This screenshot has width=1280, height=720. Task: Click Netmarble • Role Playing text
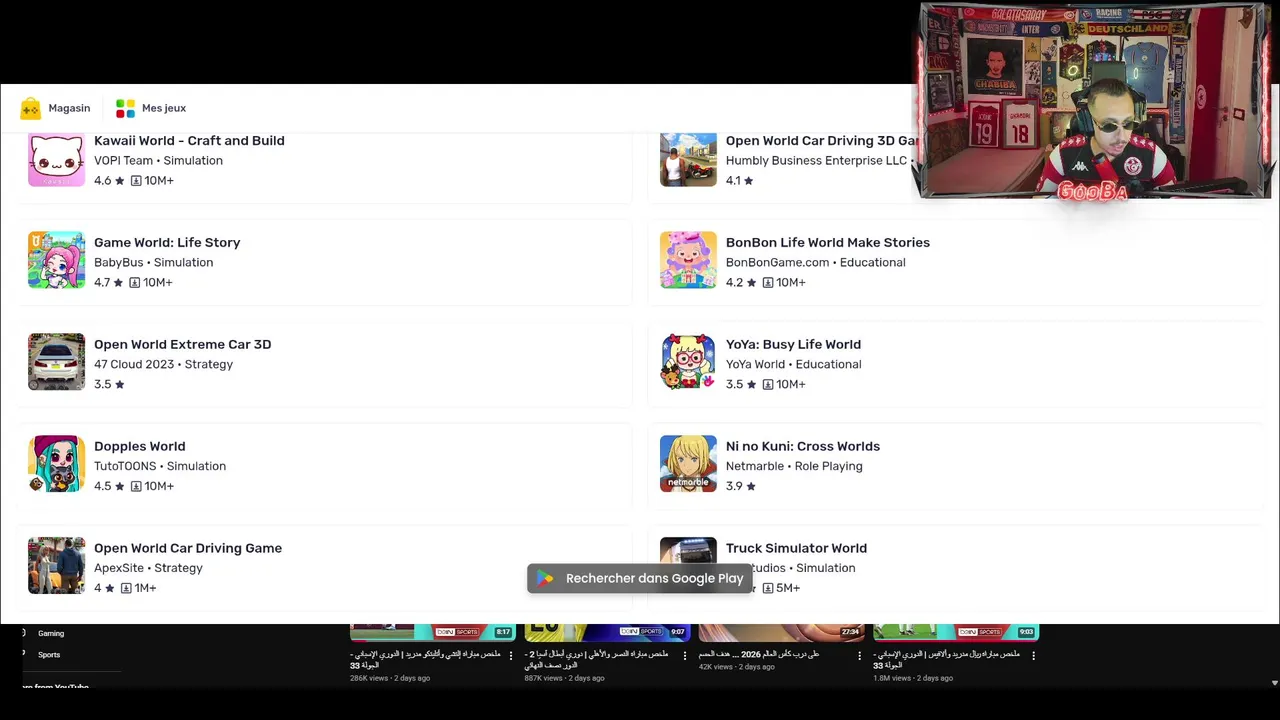(x=794, y=467)
